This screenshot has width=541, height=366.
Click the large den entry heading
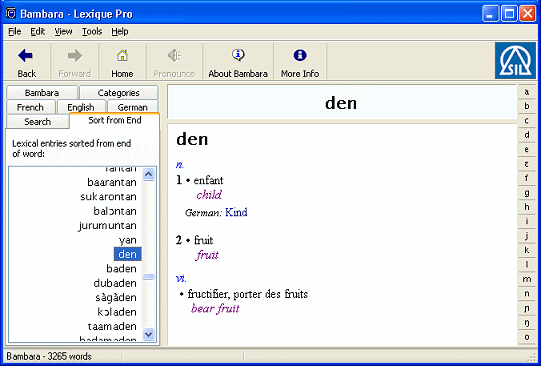192,139
